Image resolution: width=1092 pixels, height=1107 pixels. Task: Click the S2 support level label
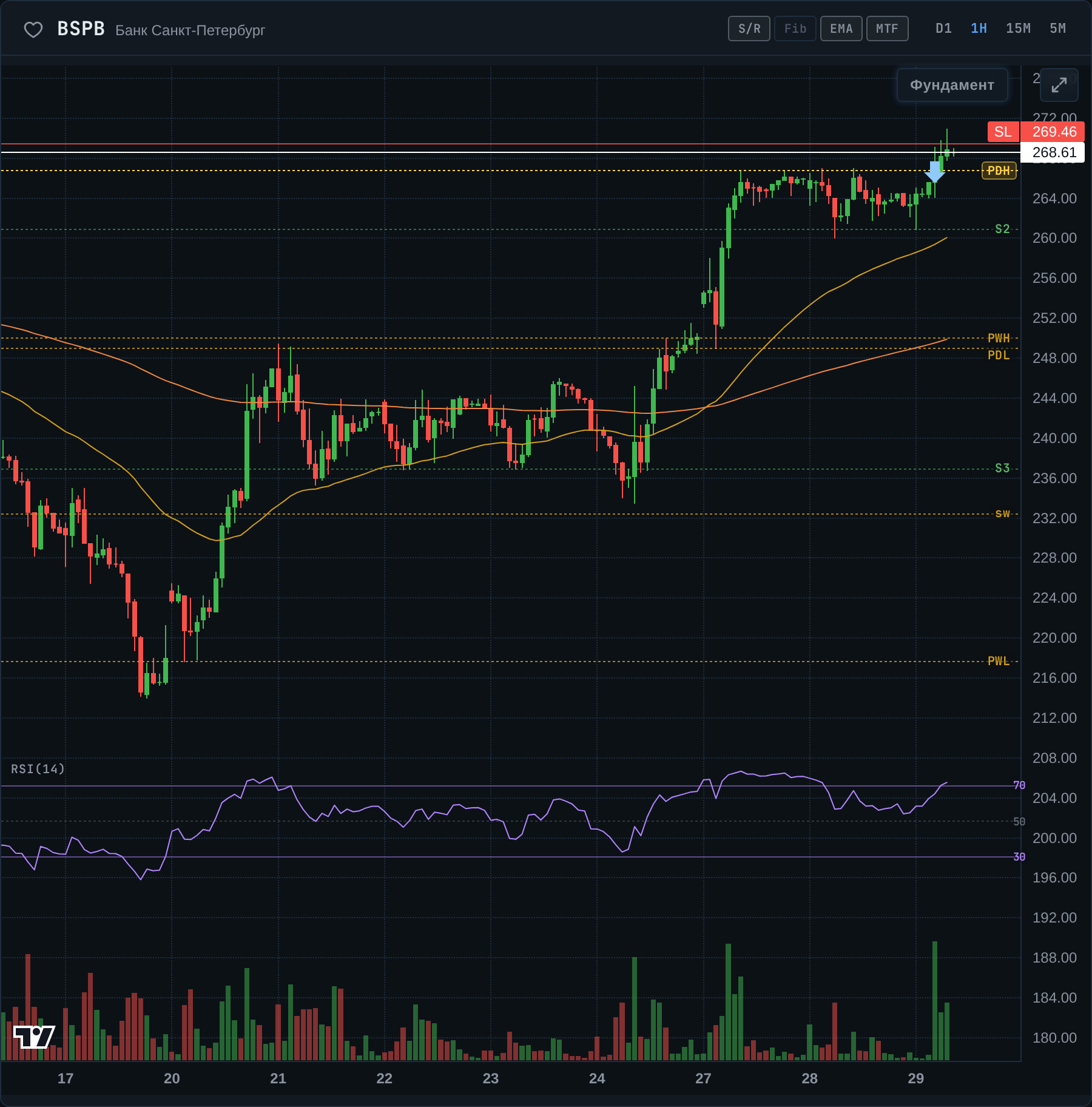pos(1002,229)
